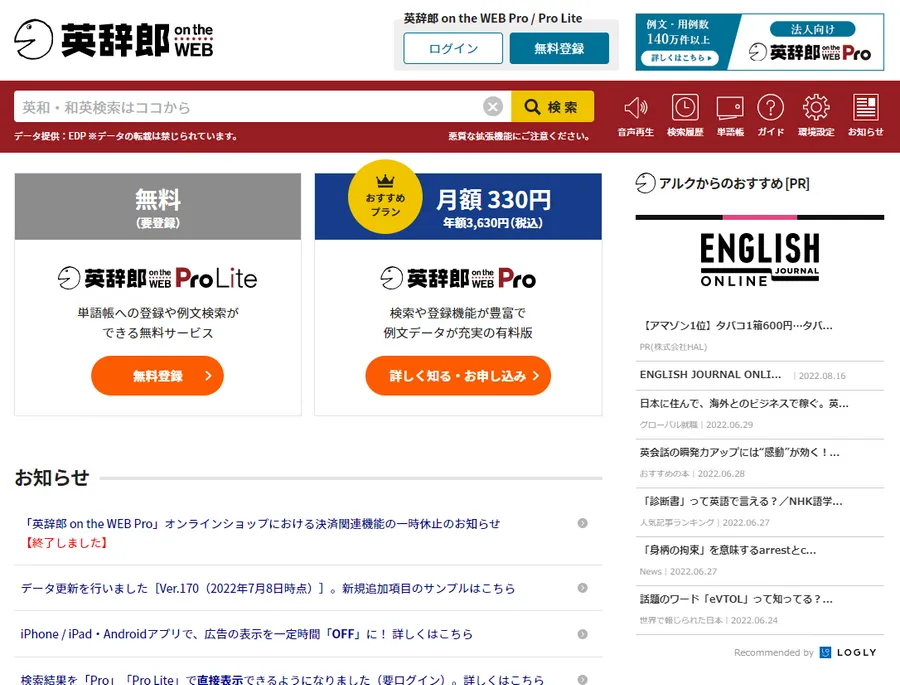The image size is (900, 685).
Task: Open the お知らせ news icon
Action: point(865,108)
